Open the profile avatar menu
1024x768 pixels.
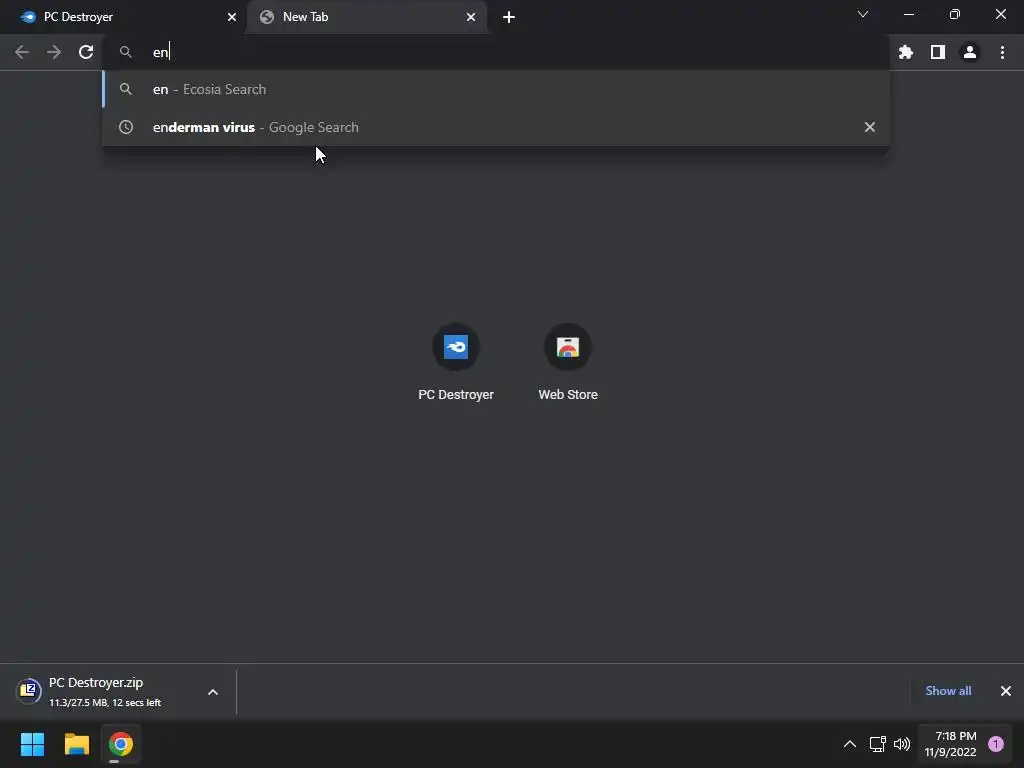pyautogui.click(x=970, y=52)
